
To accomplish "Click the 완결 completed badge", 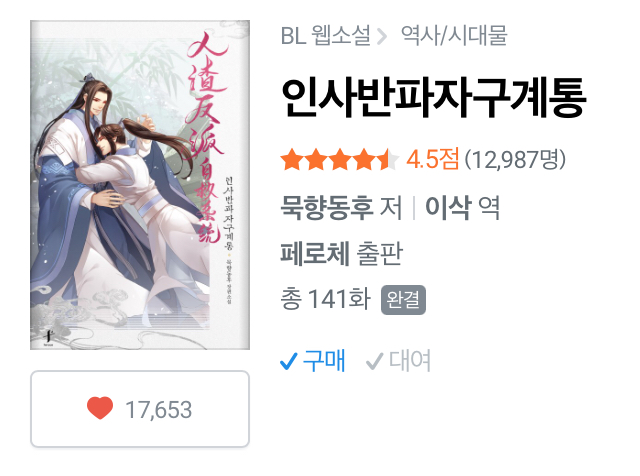I will click(x=403, y=300).
